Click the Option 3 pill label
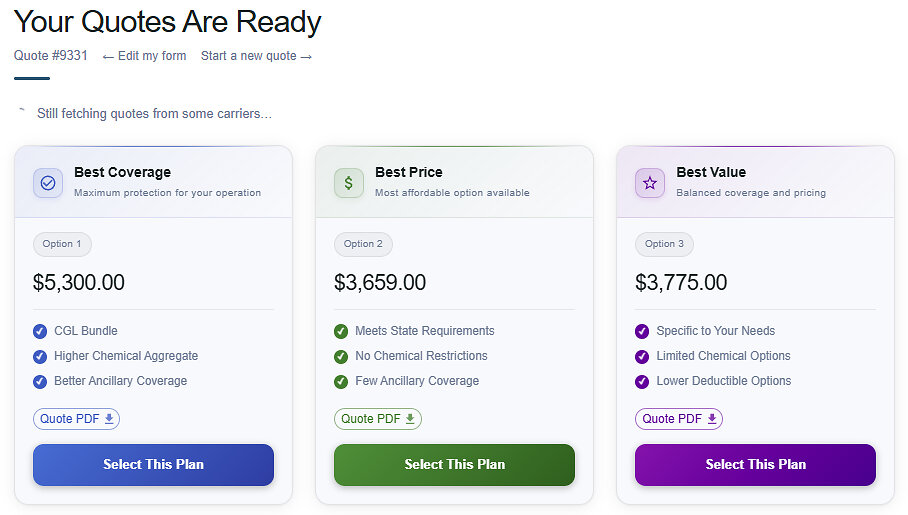Image resolution: width=908 pixels, height=515 pixels. pos(664,244)
